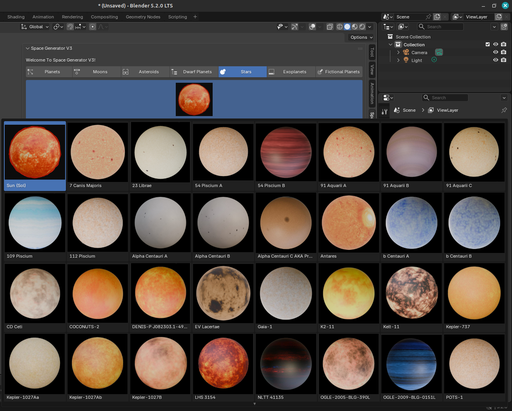Choose the EV Lacertae thumbnail
This screenshot has width=512, height=411.
click(x=223, y=297)
